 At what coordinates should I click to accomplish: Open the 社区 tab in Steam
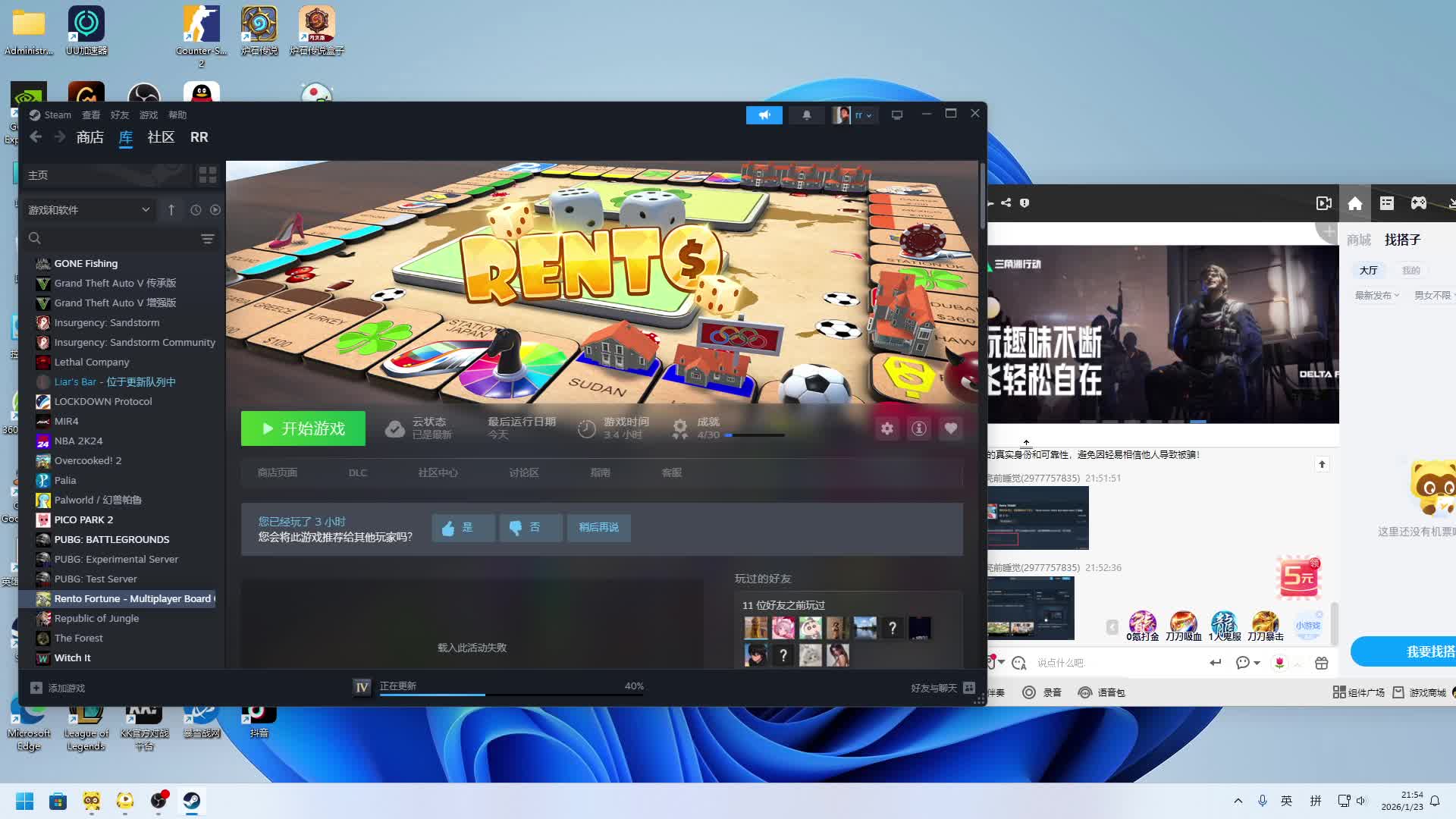point(161,137)
